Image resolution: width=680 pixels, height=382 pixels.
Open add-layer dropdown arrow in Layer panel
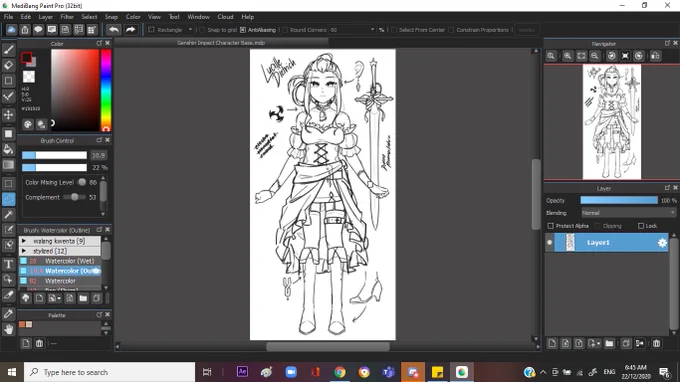pos(598,343)
